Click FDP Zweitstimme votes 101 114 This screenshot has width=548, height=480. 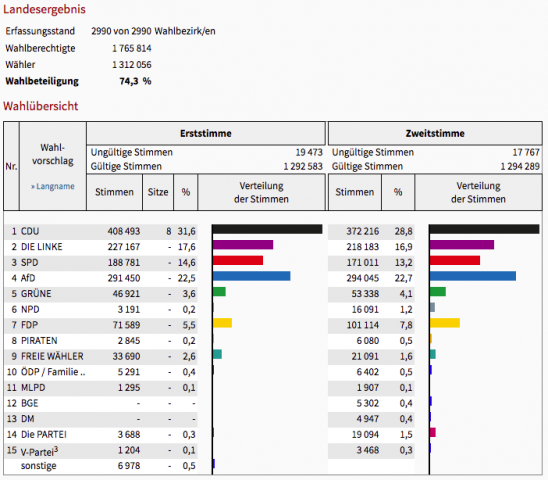[363, 325]
